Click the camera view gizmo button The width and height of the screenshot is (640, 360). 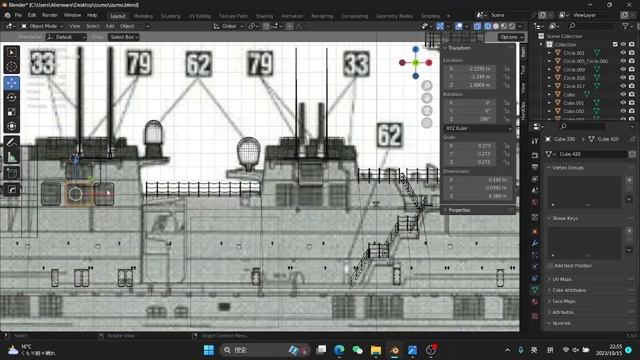(427, 110)
